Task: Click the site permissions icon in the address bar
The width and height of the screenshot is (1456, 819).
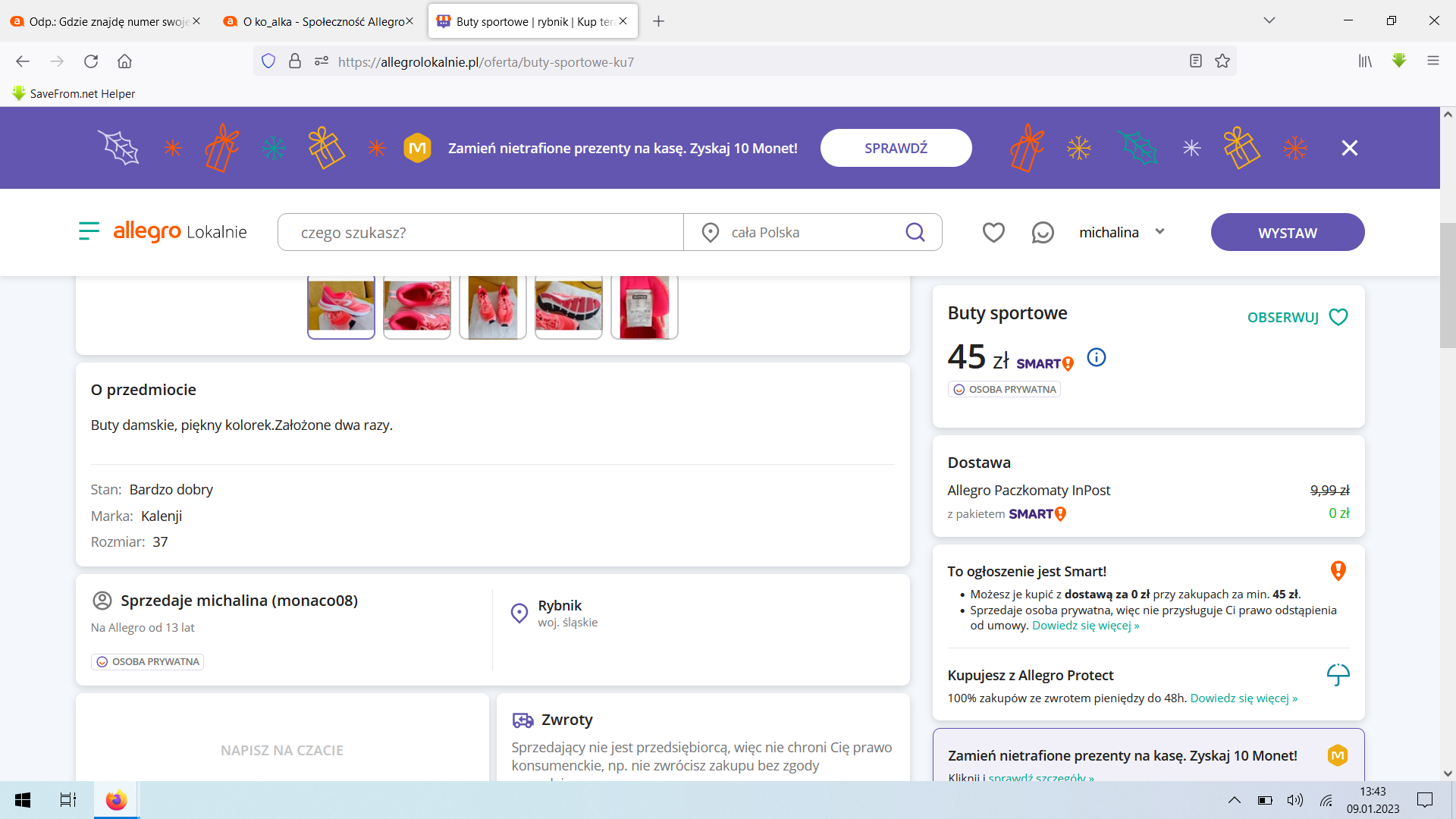Action: pyautogui.click(x=322, y=61)
